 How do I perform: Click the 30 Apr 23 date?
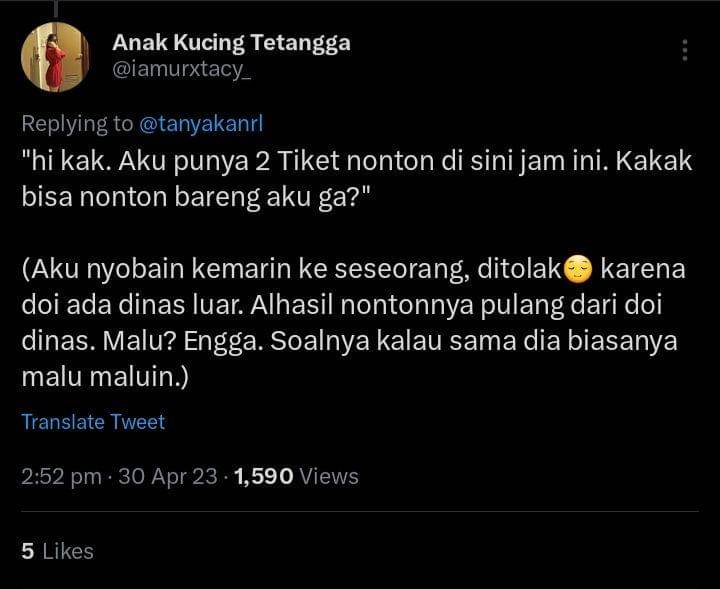point(167,476)
